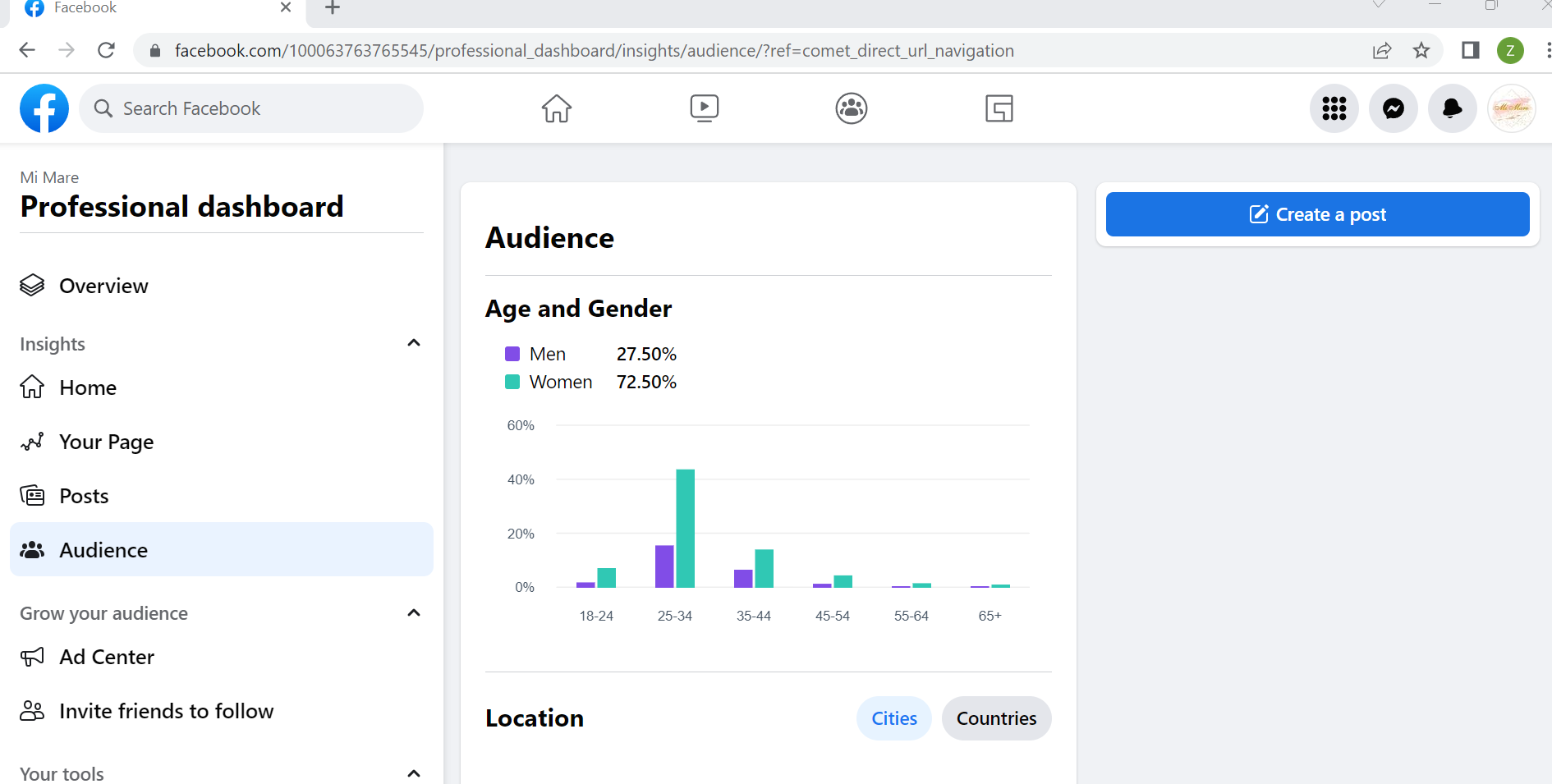Open the Facebook Home feed icon
This screenshot has width=1552, height=784.
click(556, 108)
